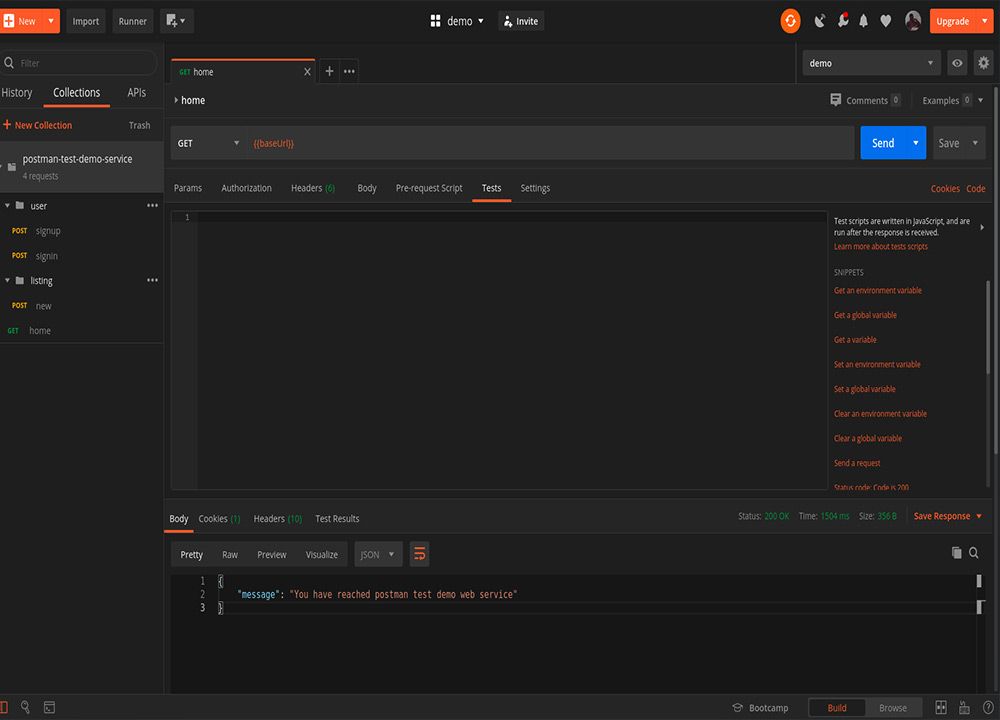The image size is (1000, 720).
Task: Open more actions for listing folder
Action: (x=152, y=280)
